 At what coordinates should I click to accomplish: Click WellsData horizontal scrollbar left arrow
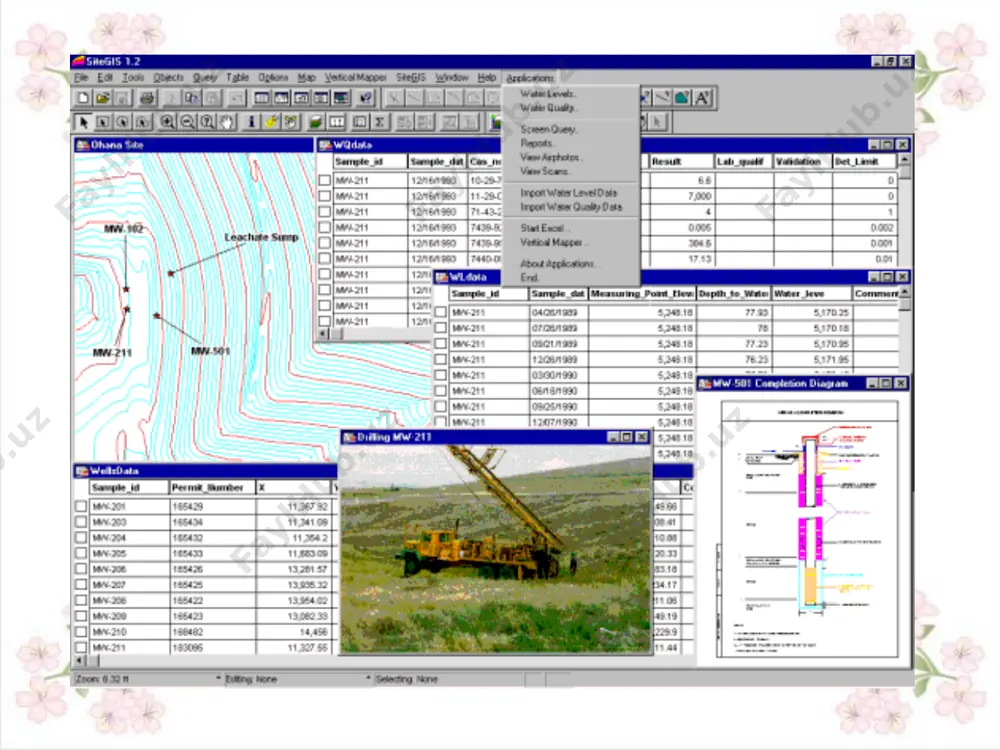80,661
